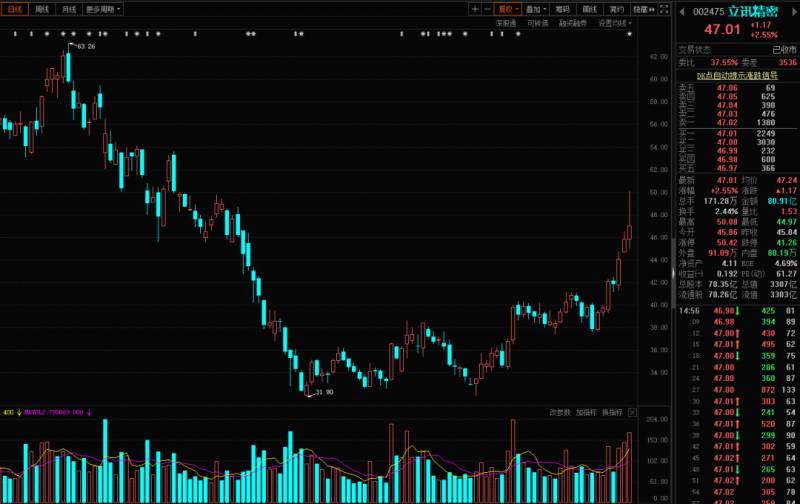
Task: Select the bid row priced 47.00 with 3030
Action: pos(738,142)
